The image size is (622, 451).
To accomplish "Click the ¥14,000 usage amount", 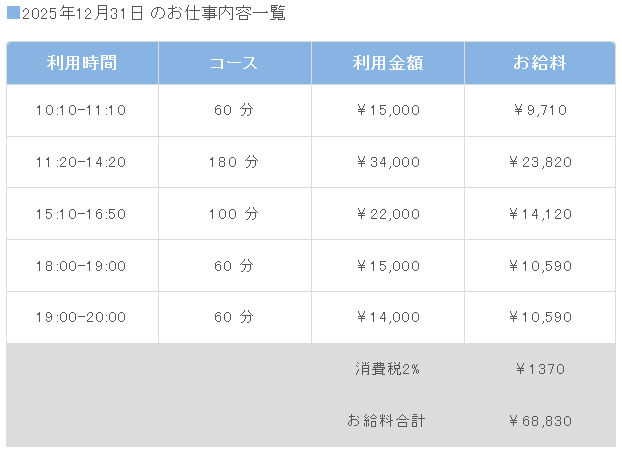I will (388, 318).
